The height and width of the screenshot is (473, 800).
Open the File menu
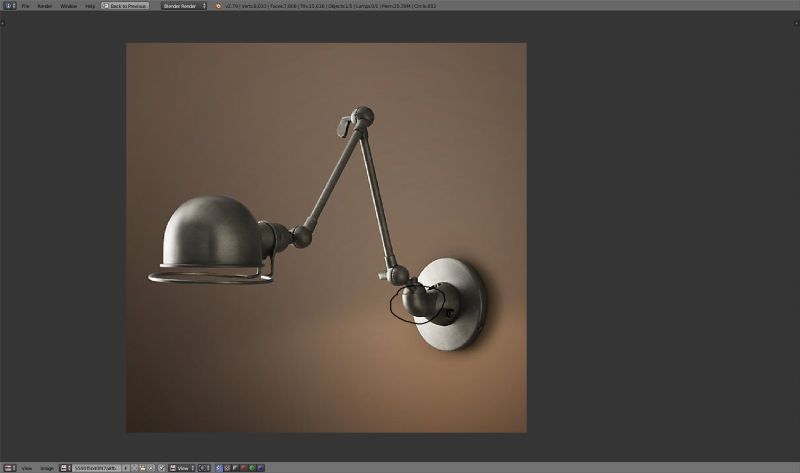point(25,6)
